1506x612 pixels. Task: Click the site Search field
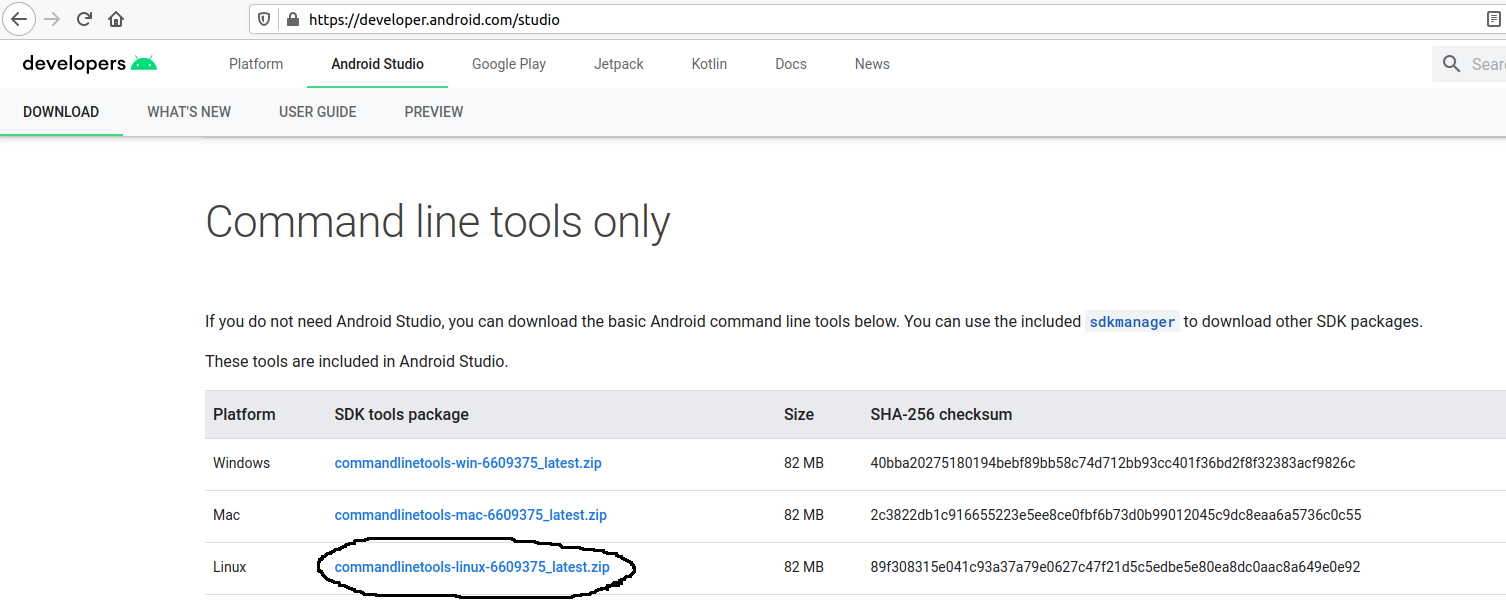click(x=1469, y=64)
